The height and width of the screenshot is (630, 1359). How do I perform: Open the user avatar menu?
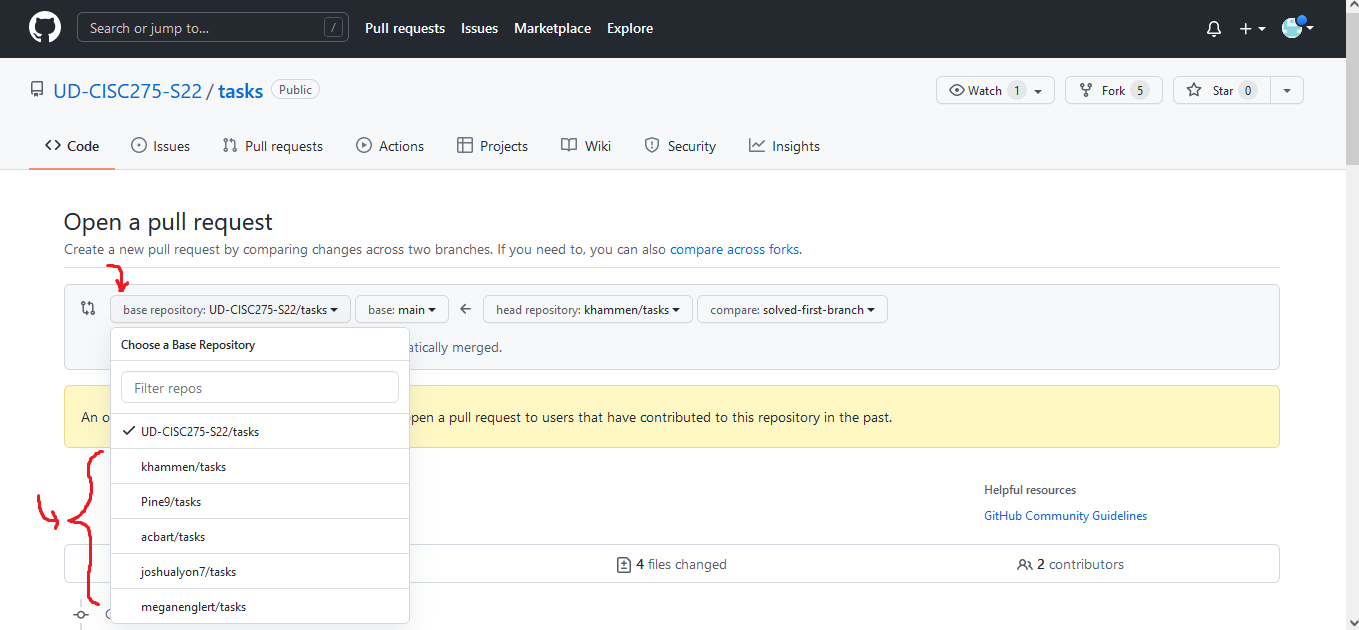tap(1297, 28)
